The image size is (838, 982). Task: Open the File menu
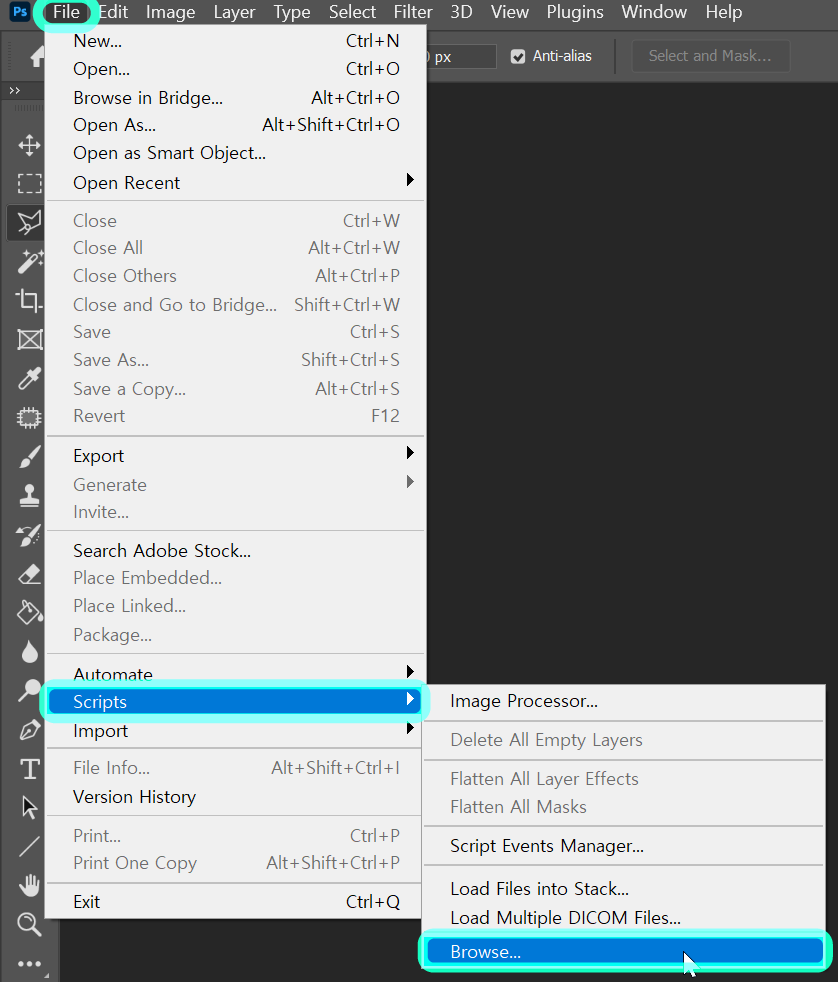66,12
